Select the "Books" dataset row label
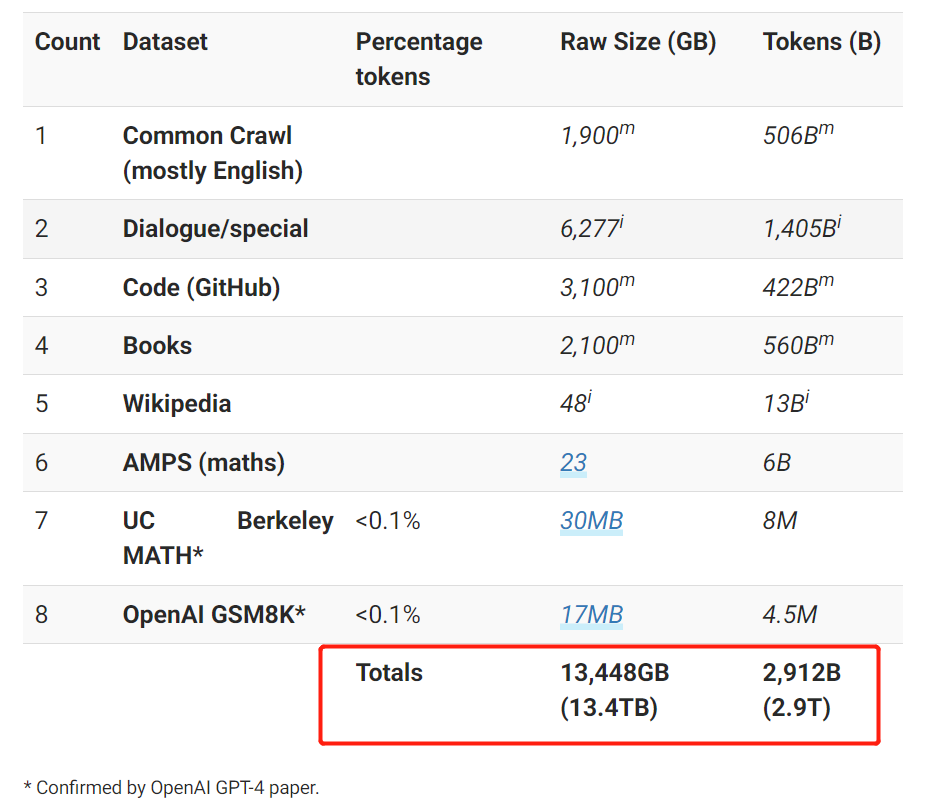The image size is (944, 807). pyautogui.click(x=157, y=346)
